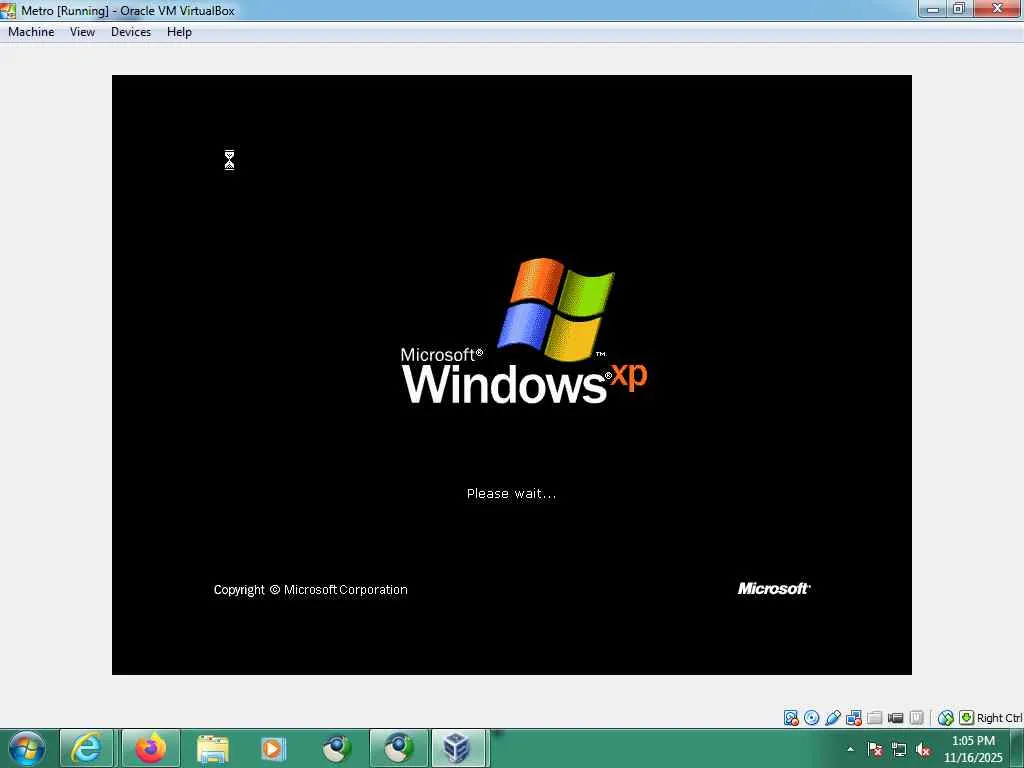Click the VirtualBox icon in title bar
1024x768 pixels.
8,10
